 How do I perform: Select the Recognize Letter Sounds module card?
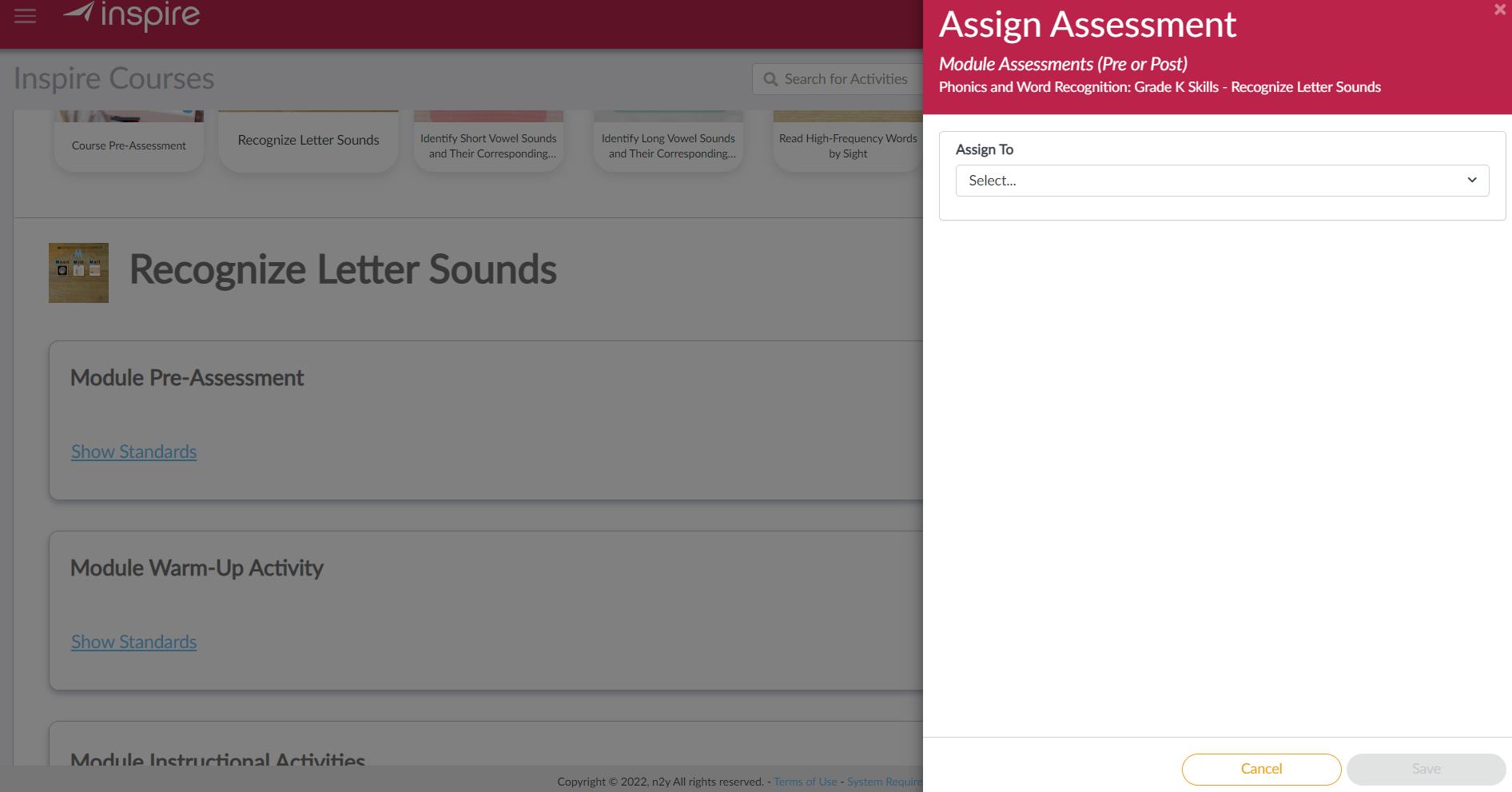[308, 141]
